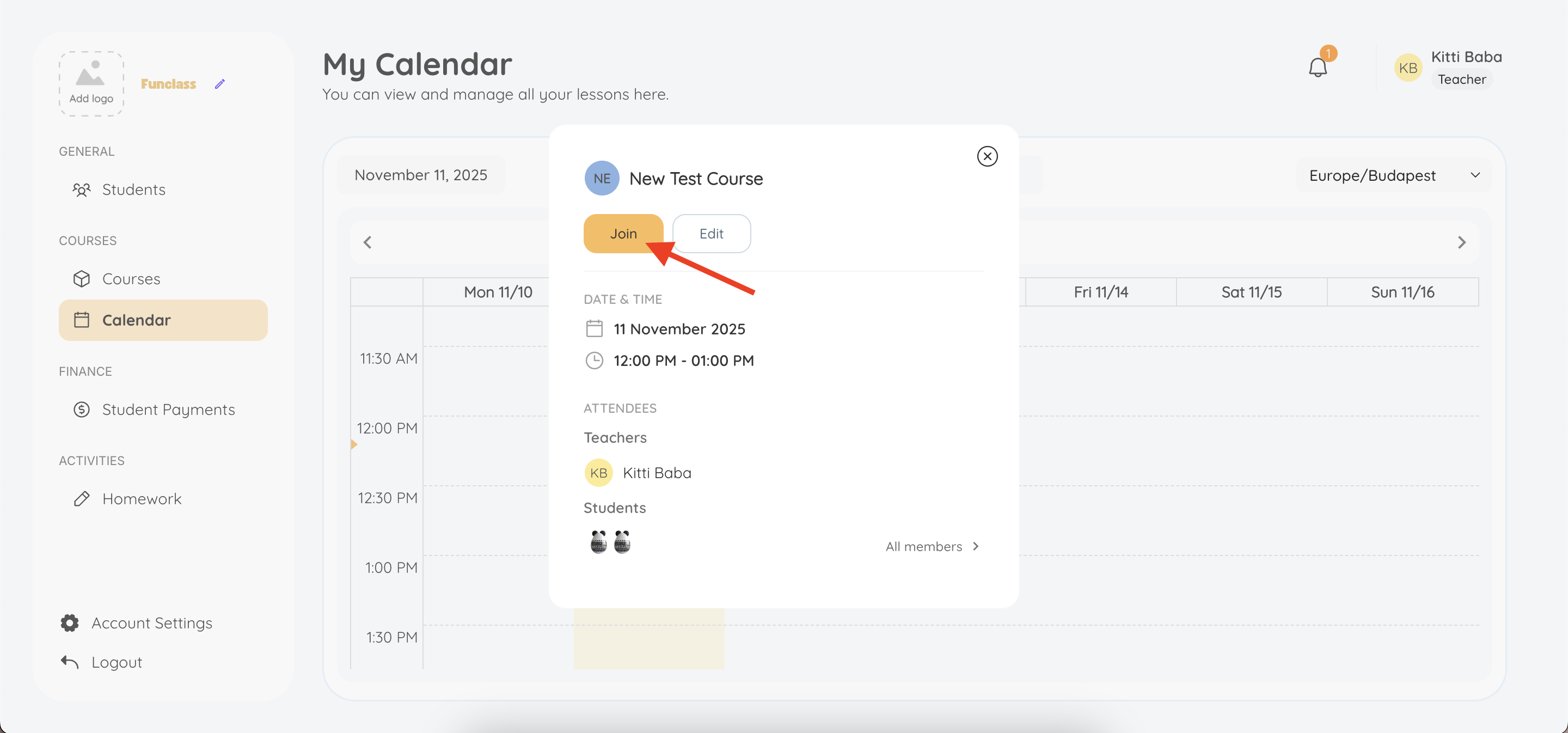Click the November 11, 2025 date field
The height and width of the screenshot is (733, 1568).
pos(421,175)
